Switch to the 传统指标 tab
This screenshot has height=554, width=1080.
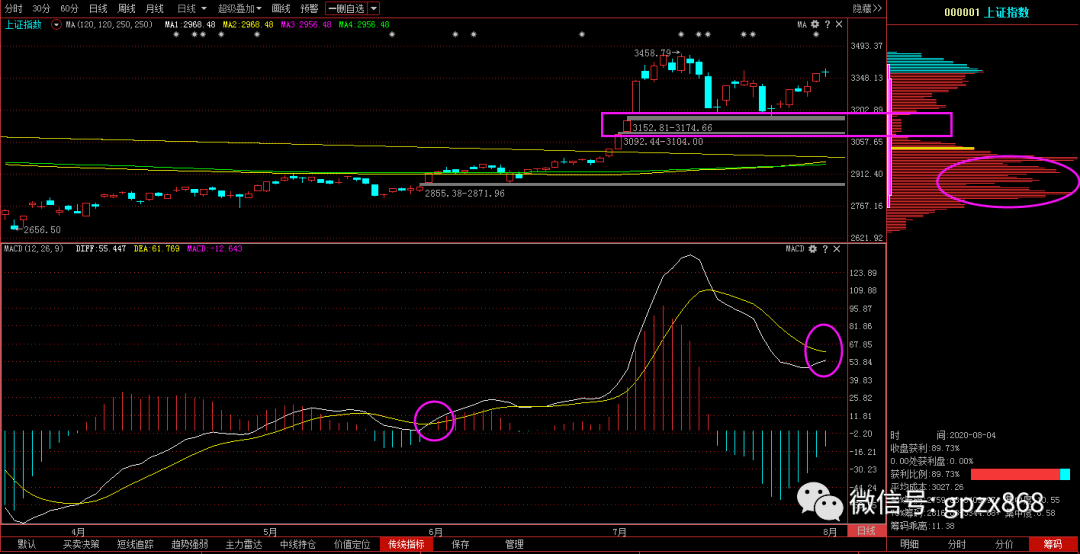(405, 545)
